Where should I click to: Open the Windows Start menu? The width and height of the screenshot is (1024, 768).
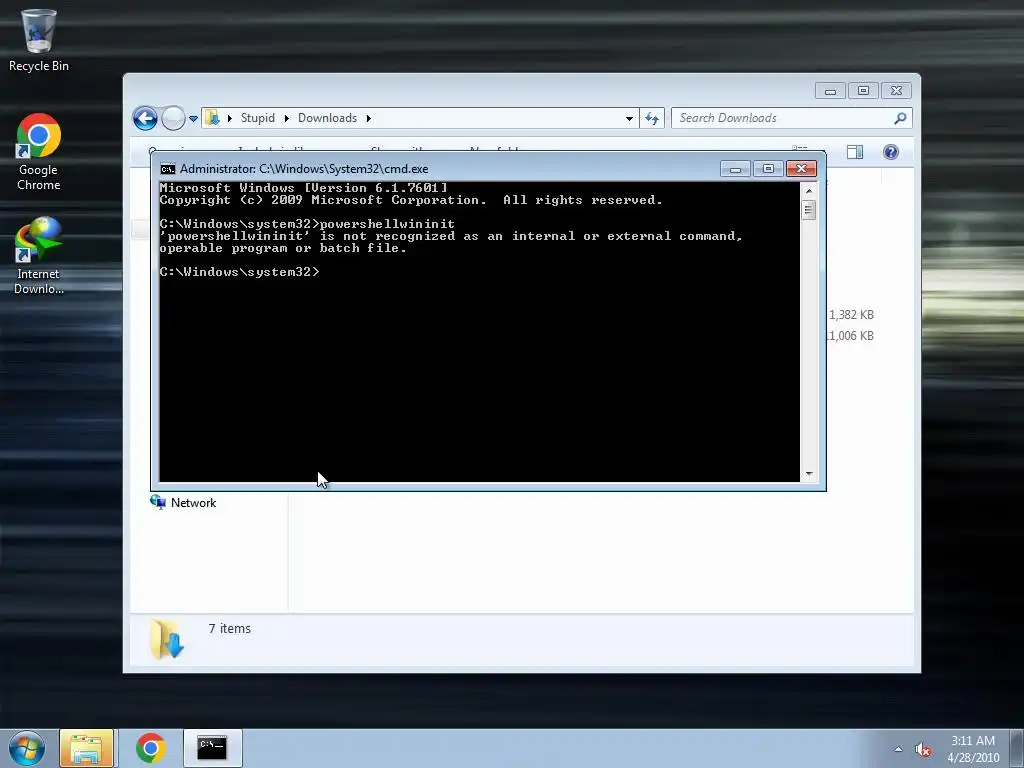(27, 748)
